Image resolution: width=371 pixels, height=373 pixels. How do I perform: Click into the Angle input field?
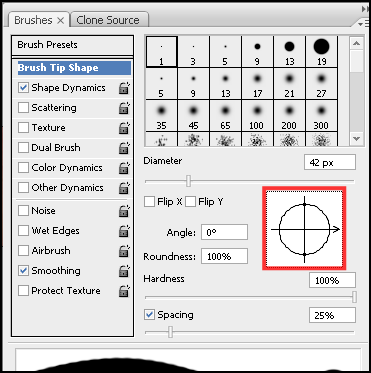coord(224,232)
